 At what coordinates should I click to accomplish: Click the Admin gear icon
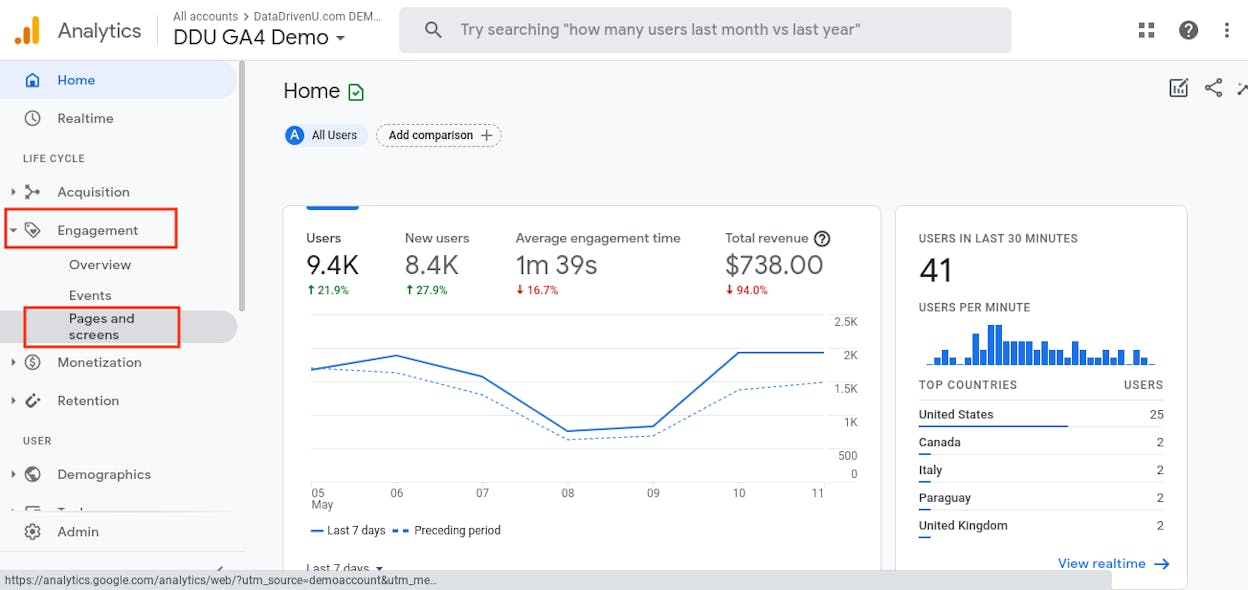(33, 532)
